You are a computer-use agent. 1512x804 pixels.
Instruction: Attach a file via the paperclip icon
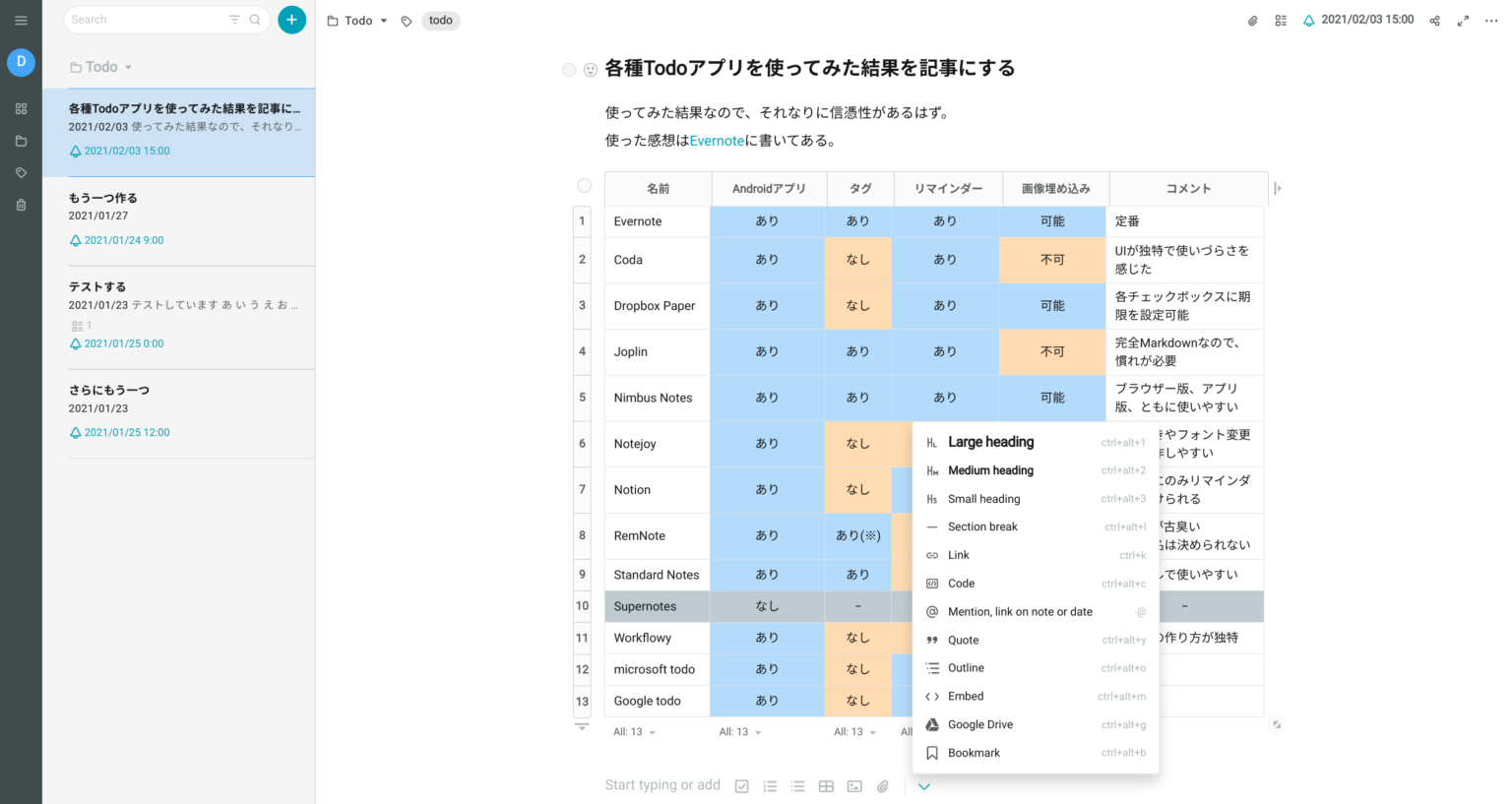pyautogui.click(x=882, y=785)
